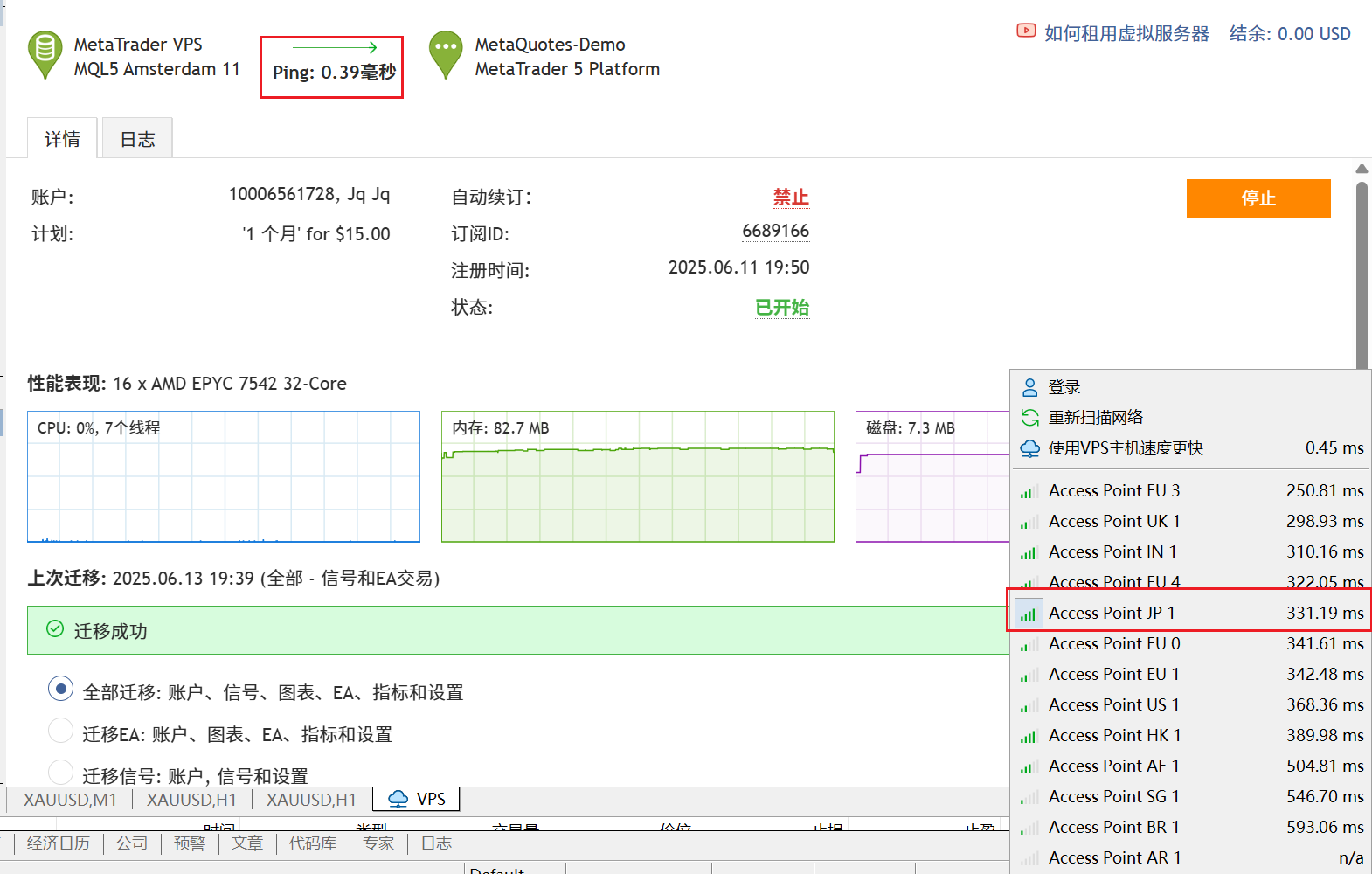Click account value 10006561728, Jq Jq
The width and height of the screenshot is (1372, 874).
click(309, 194)
